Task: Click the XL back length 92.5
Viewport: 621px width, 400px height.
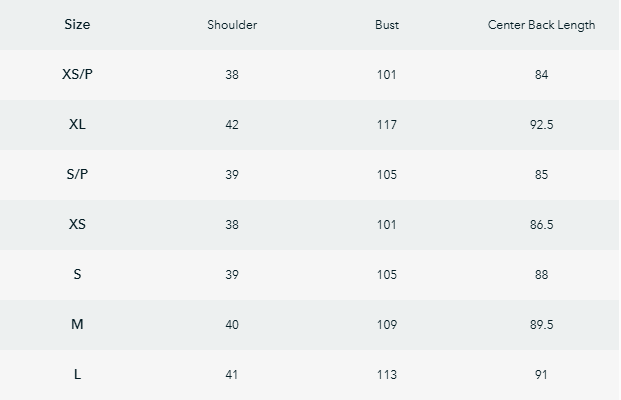Action: pyautogui.click(x=541, y=125)
